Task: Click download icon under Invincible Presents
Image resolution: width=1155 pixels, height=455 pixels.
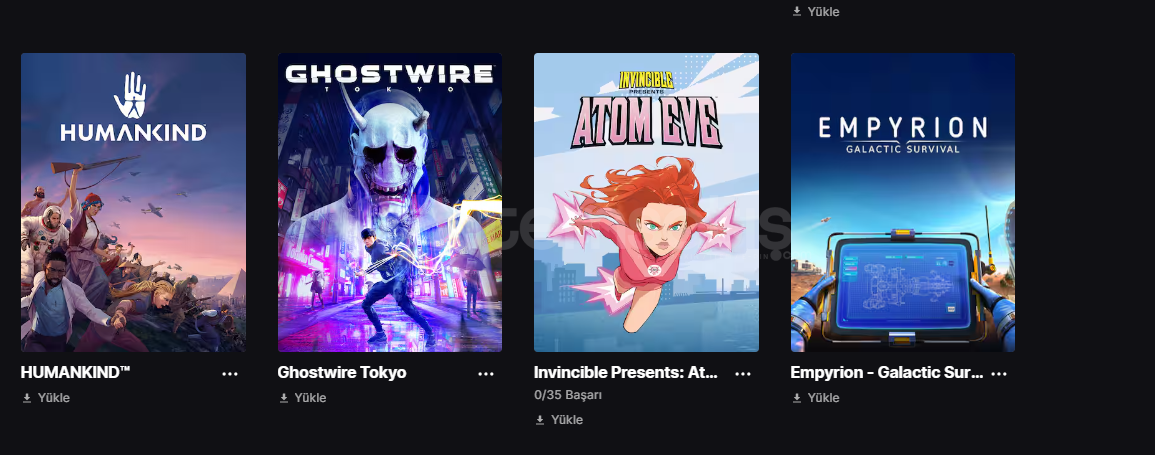Action: pos(540,420)
